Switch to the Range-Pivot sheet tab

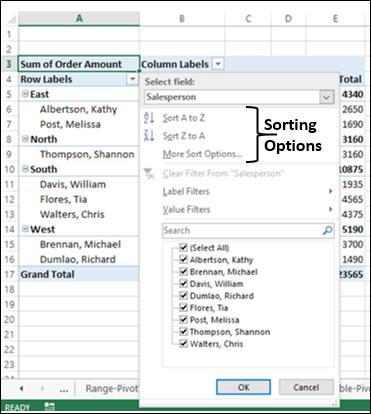[110, 389]
